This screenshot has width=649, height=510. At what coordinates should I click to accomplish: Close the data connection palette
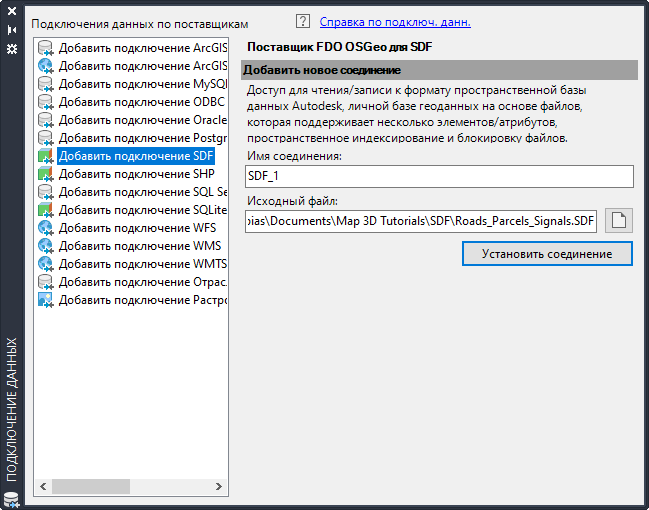coord(12,11)
